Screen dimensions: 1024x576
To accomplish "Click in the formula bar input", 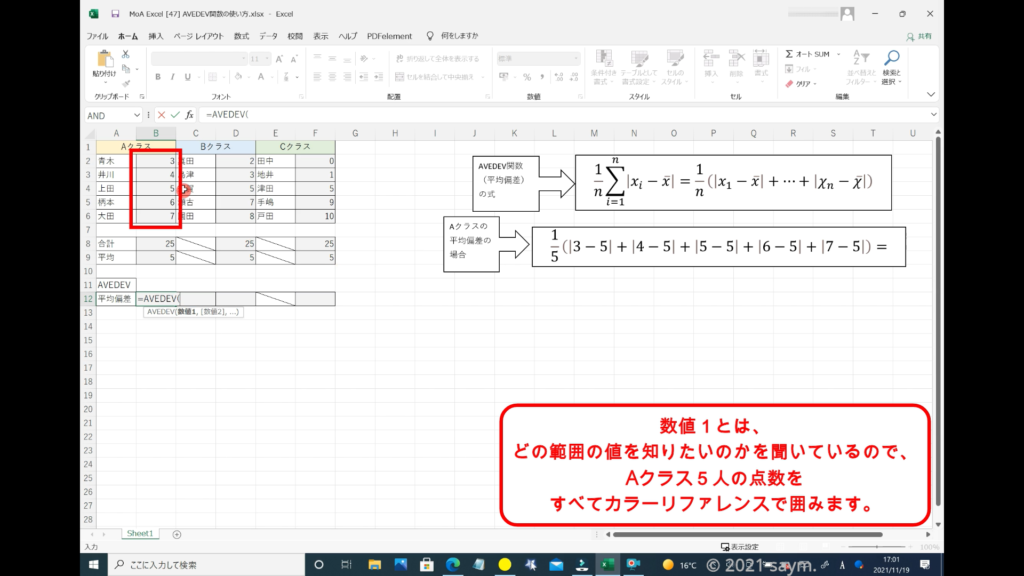I will [x=564, y=115].
